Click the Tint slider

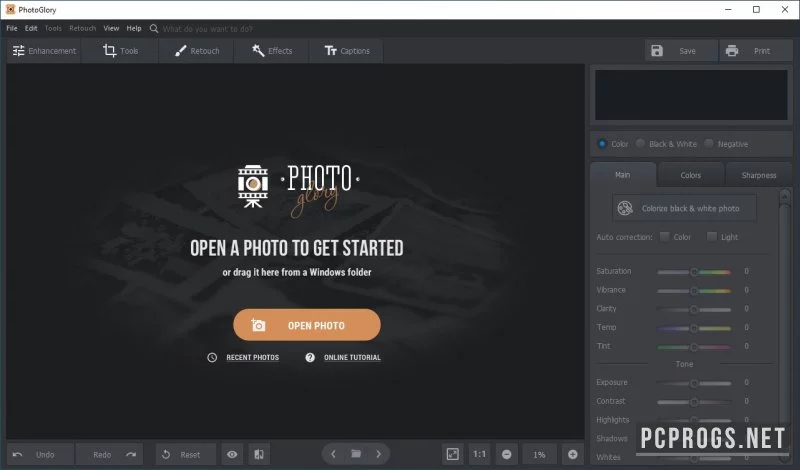coord(694,347)
